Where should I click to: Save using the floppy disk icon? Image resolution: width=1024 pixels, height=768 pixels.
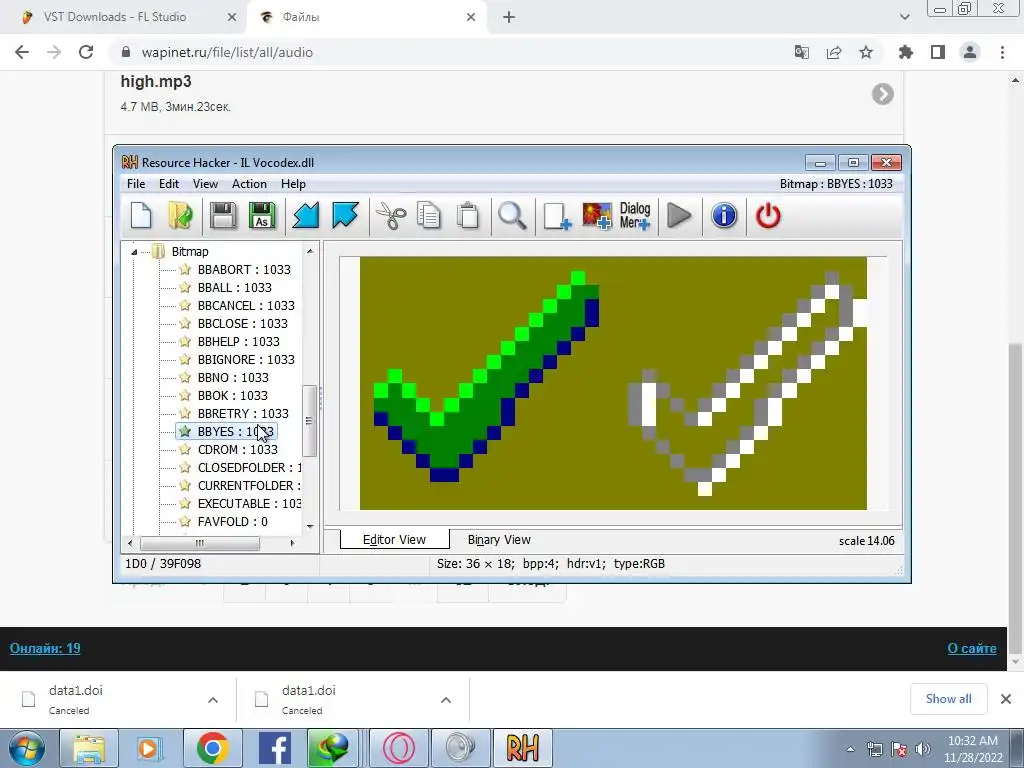coord(223,216)
